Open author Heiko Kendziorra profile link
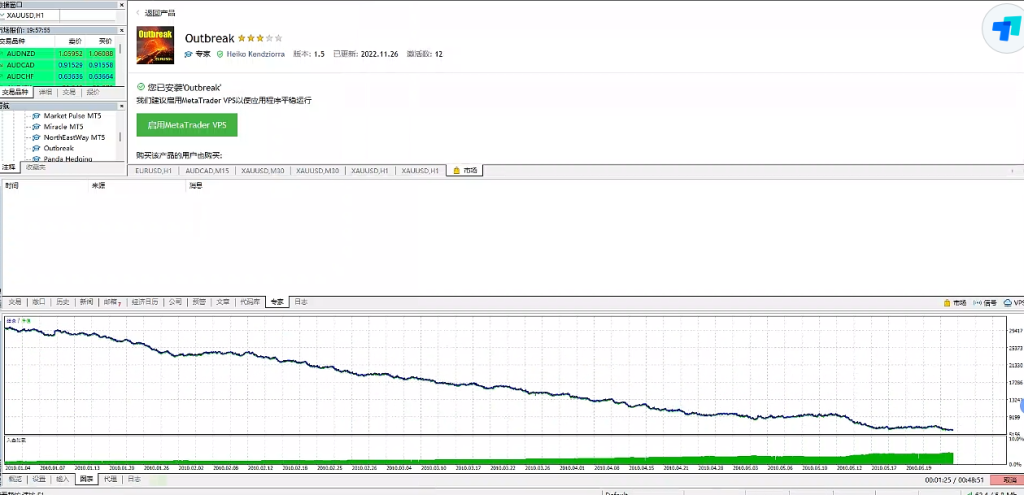The image size is (1024, 495). click(255, 54)
